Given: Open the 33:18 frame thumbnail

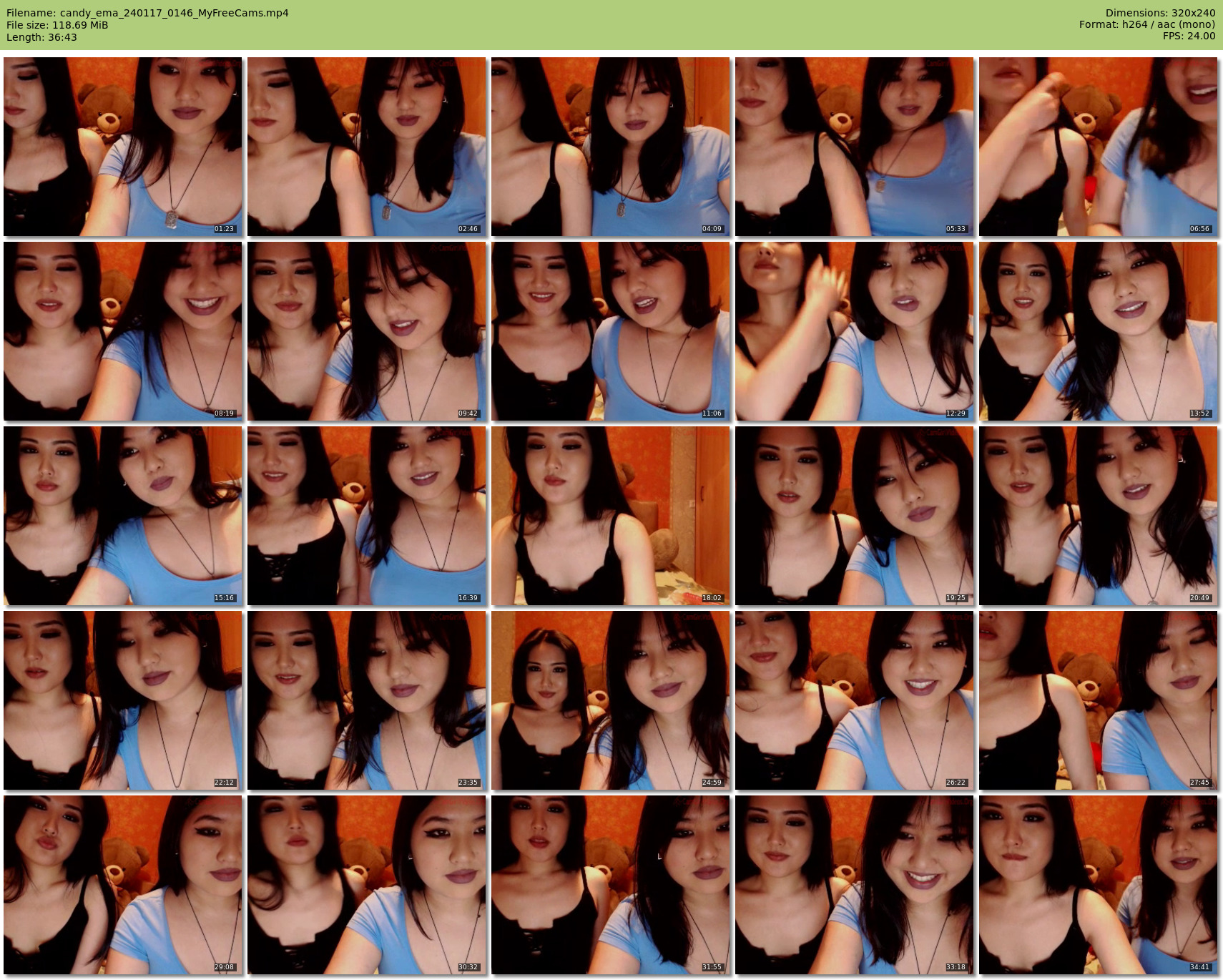Looking at the screenshot, I should click(x=854, y=885).
